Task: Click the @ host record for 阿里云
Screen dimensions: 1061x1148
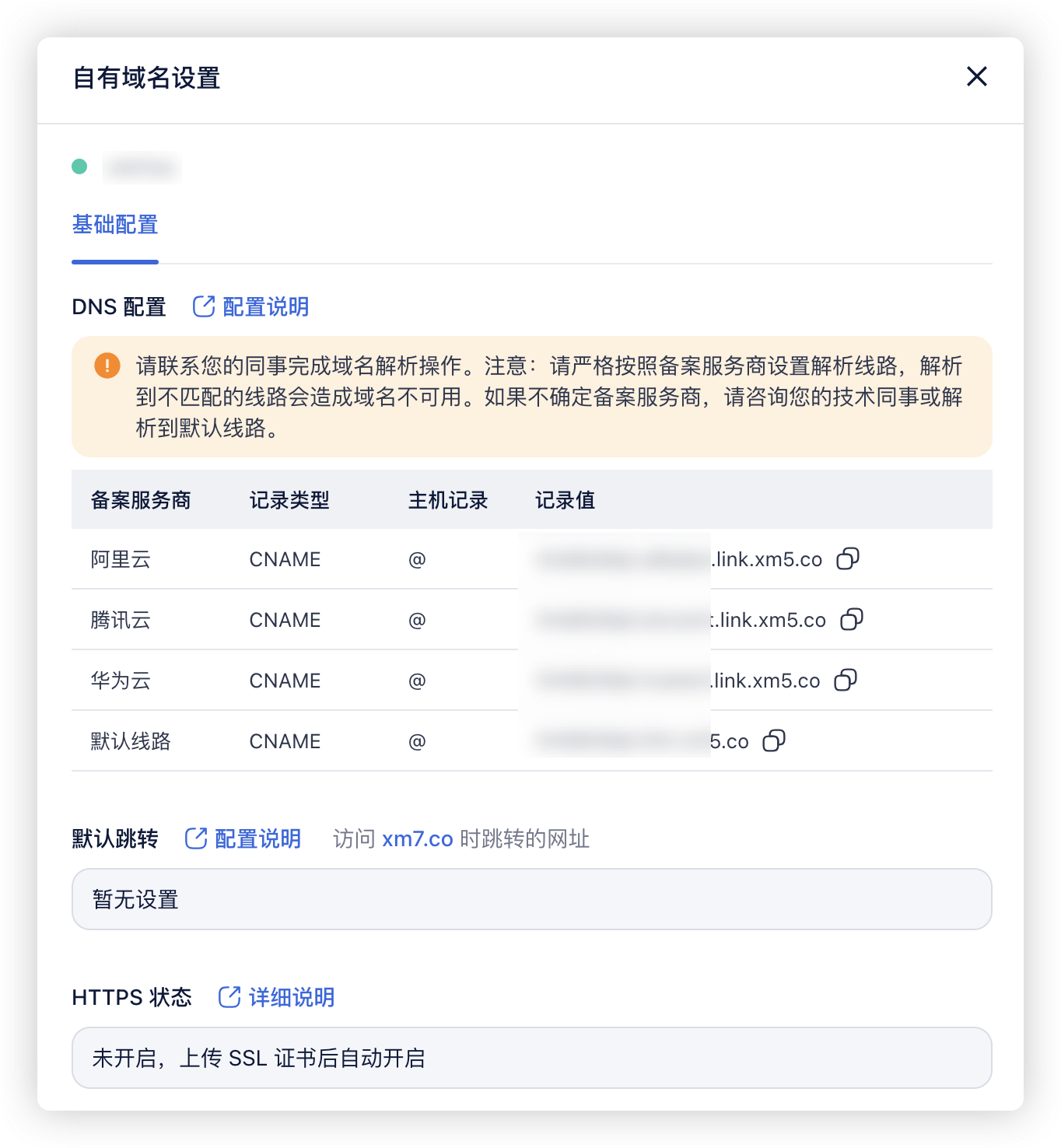Action: click(417, 559)
